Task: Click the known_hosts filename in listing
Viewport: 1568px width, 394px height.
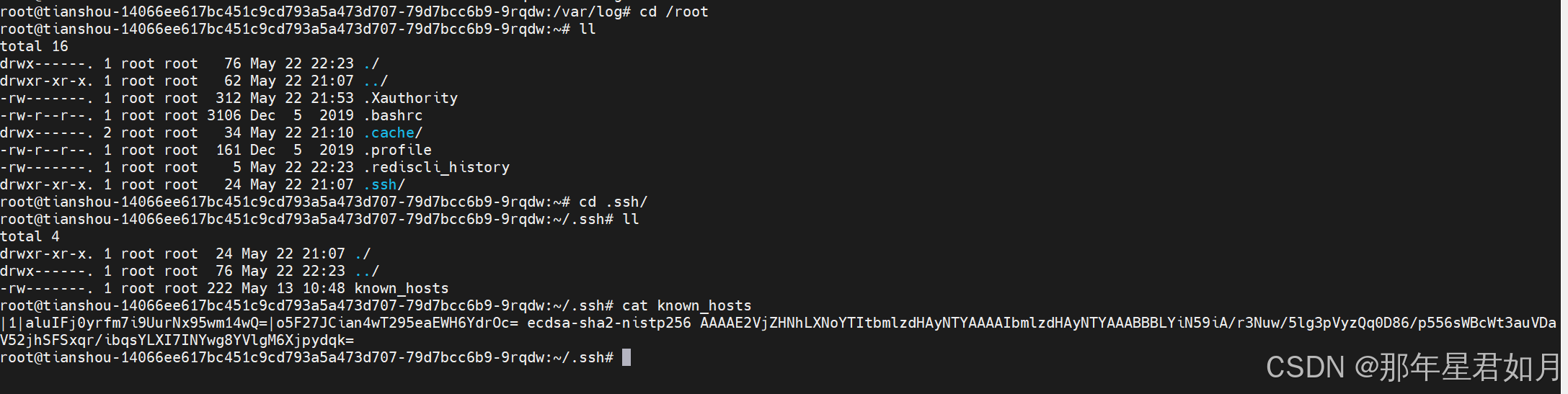Action: [x=402, y=288]
